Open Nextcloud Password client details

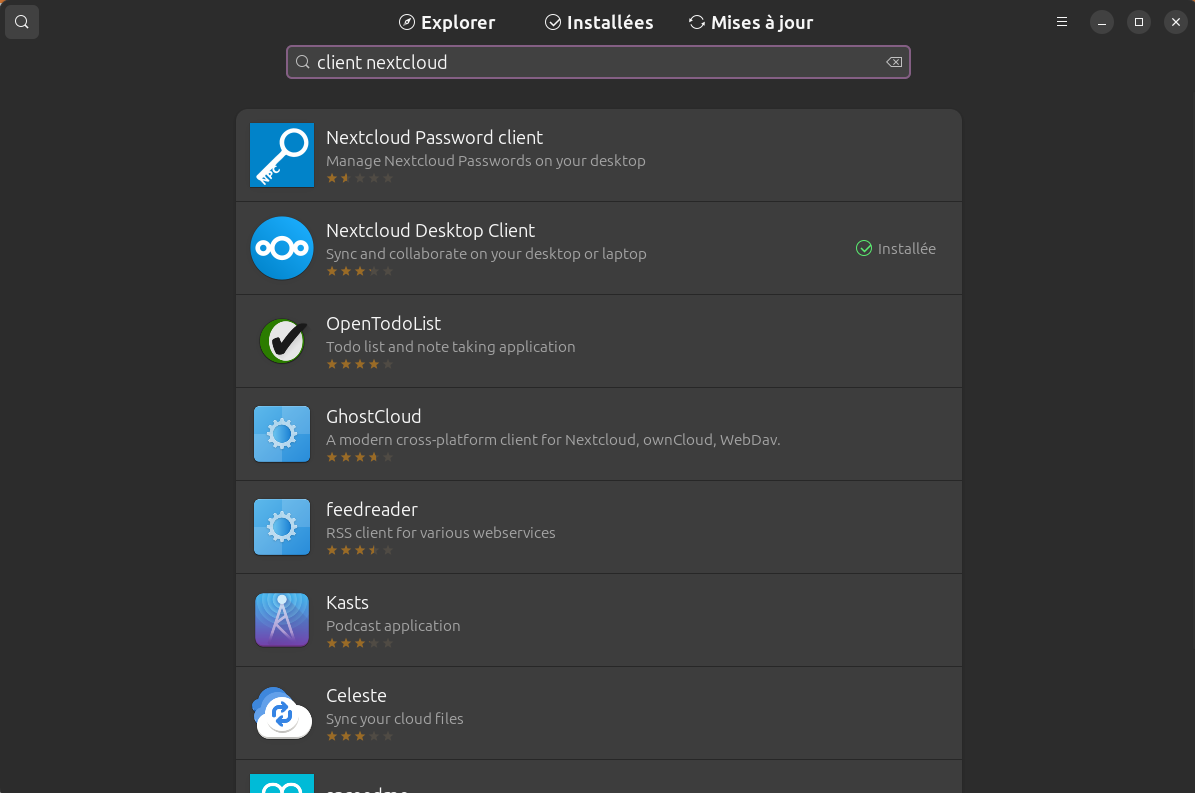599,155
